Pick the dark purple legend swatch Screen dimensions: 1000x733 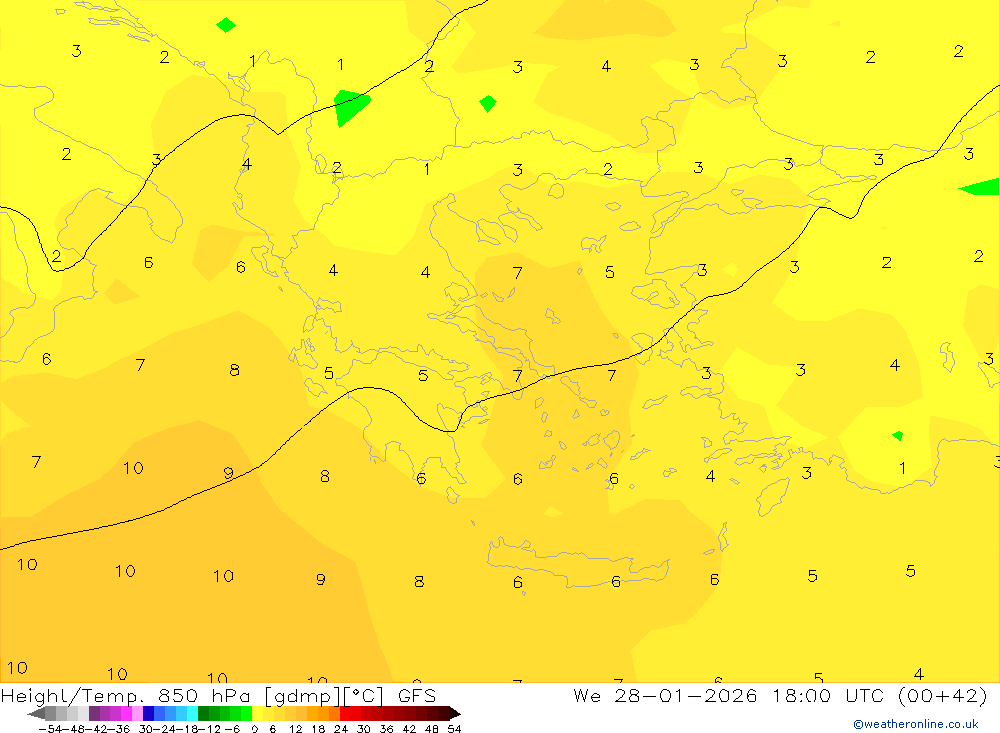point(94,713)
